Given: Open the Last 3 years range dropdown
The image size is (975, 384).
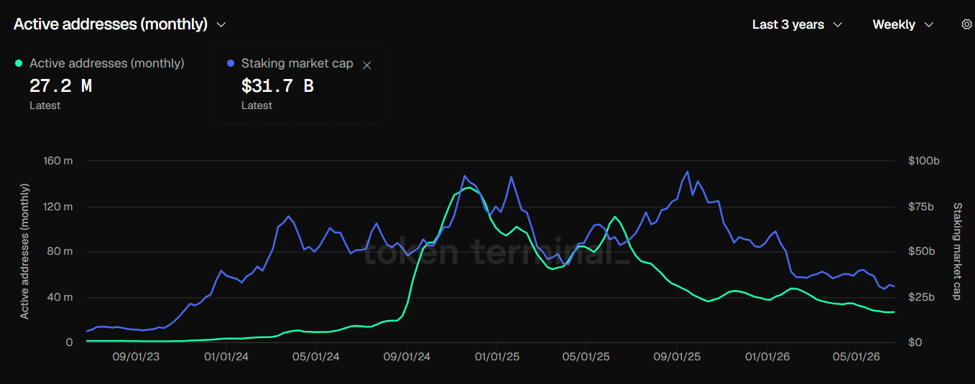Looking at the screenshot, I should (797, 25).
